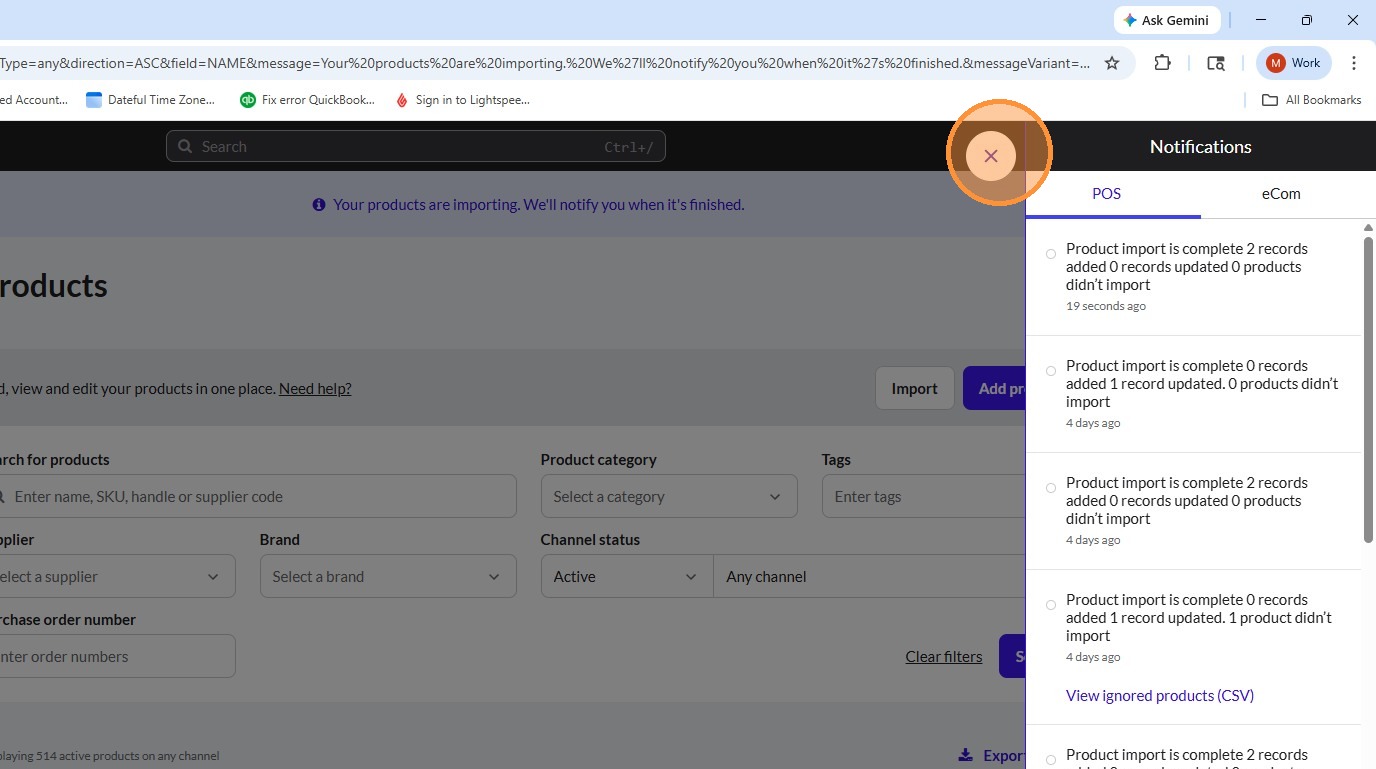
Task: Click the Notifications panel heading
Action: (1200, 147)
